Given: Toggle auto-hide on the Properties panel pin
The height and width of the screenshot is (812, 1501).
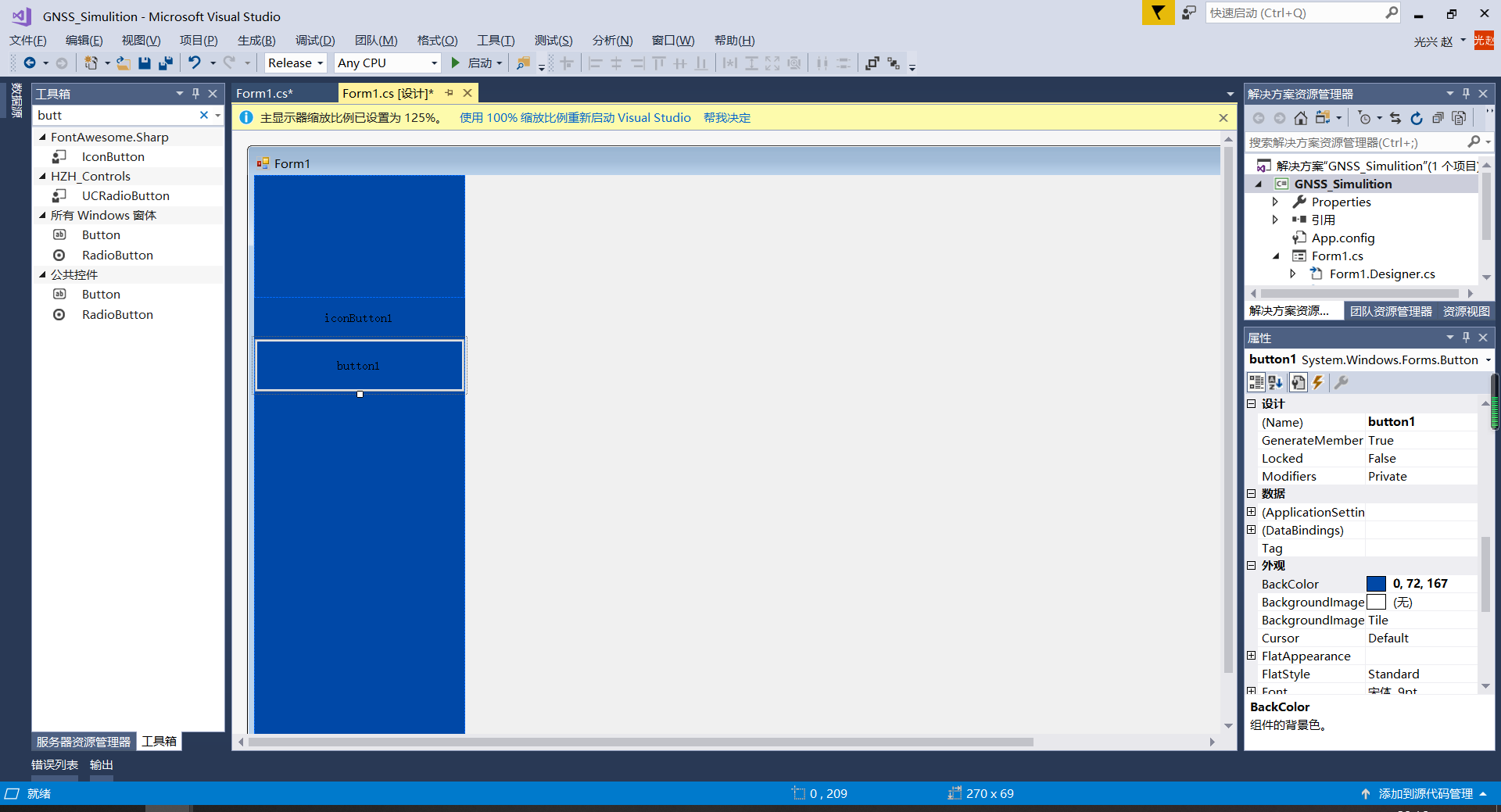Looking at the screenshot, I should pyautogui.click(x=1465, y=337).
